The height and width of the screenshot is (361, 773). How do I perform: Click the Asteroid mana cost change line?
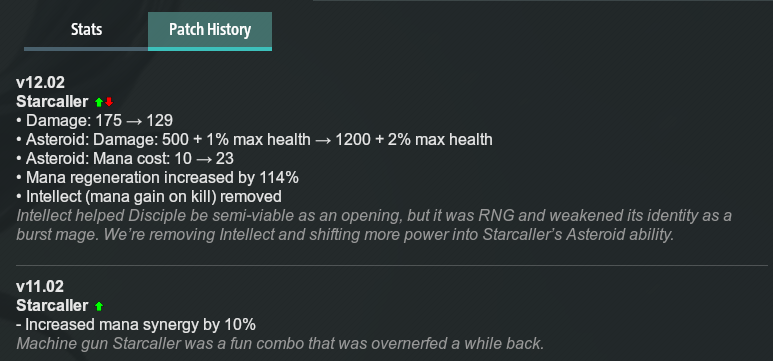pos(125,158)
